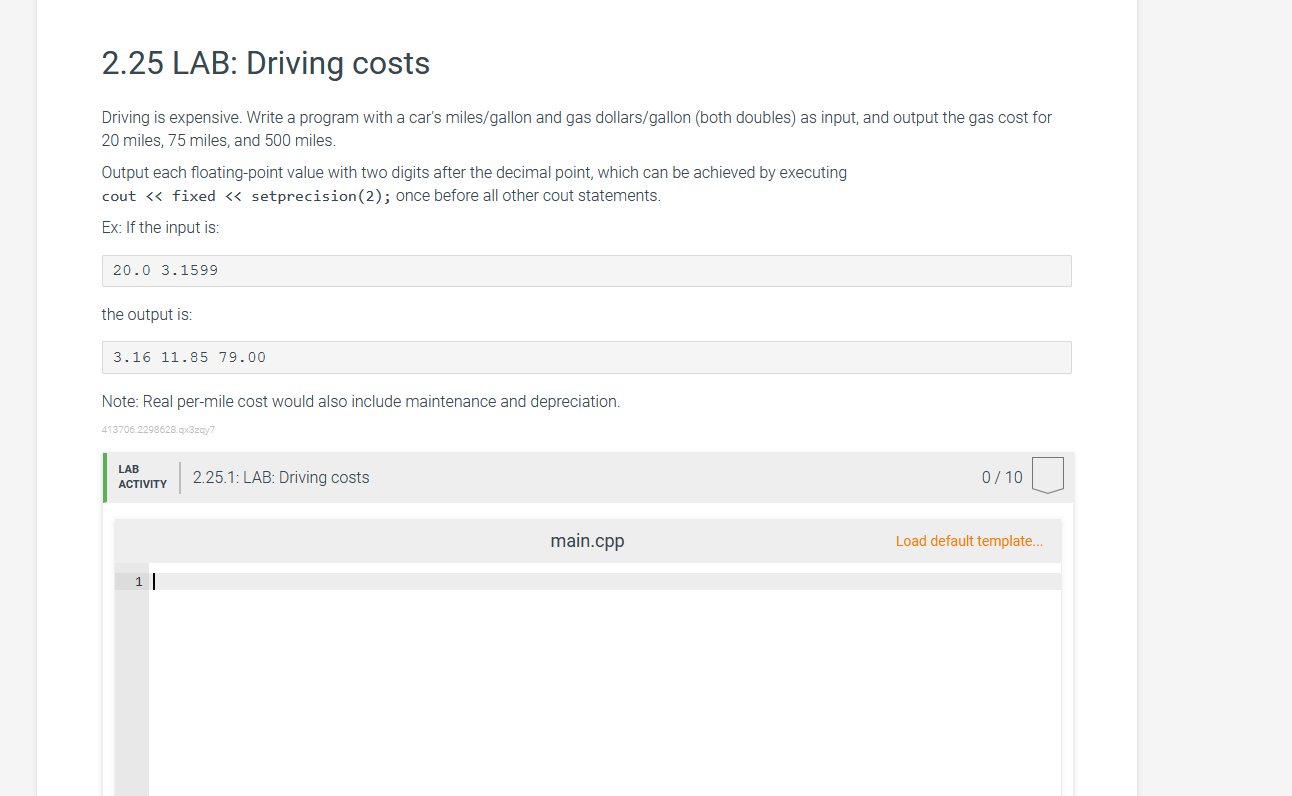Click the 413706.2298628.qx3zqy7 identifier text
Image resolution: width=1292 pixels, height=796 pixels.
pyautogui.click(x=159, y=428)
